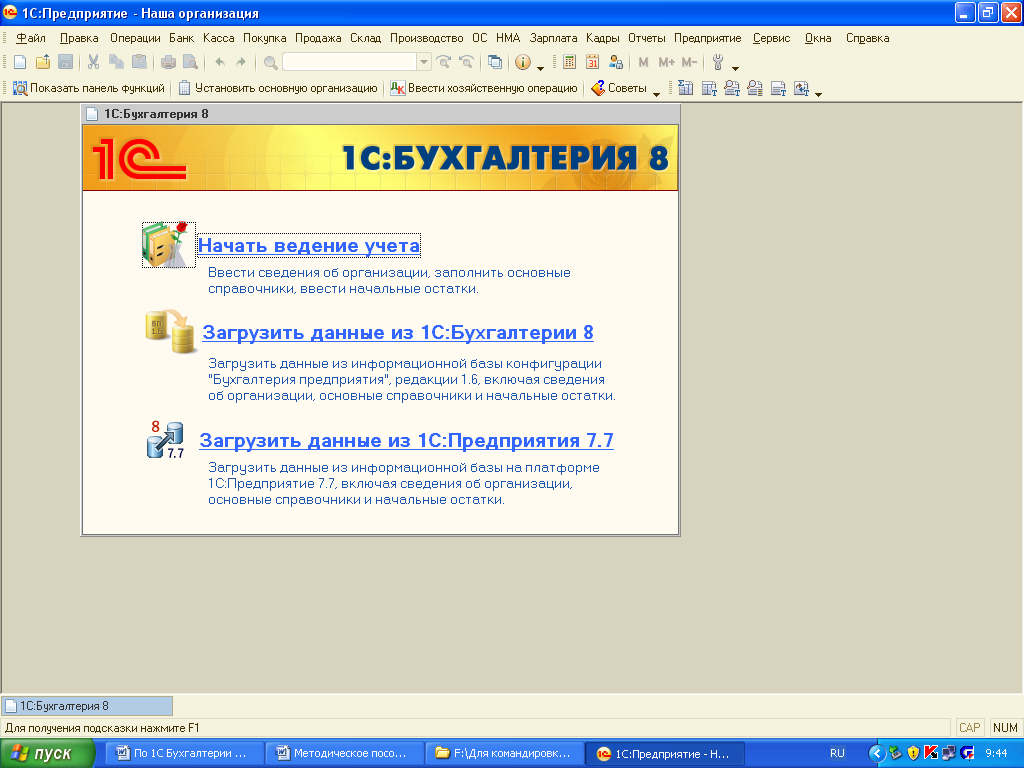Screen dimensions: 1024x768
Task: Click the M- memory button
Action: coord(689,62)
